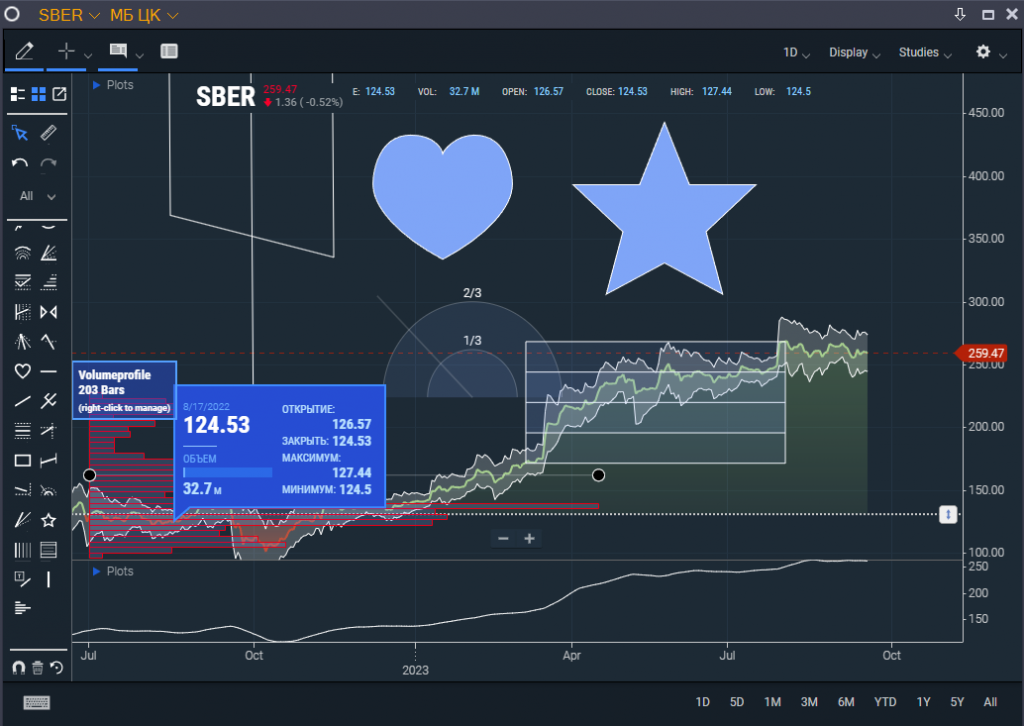The image size is (1024, 726).
Task: Select the Fibonacci fan tool
Action: (x=48, y=253)
